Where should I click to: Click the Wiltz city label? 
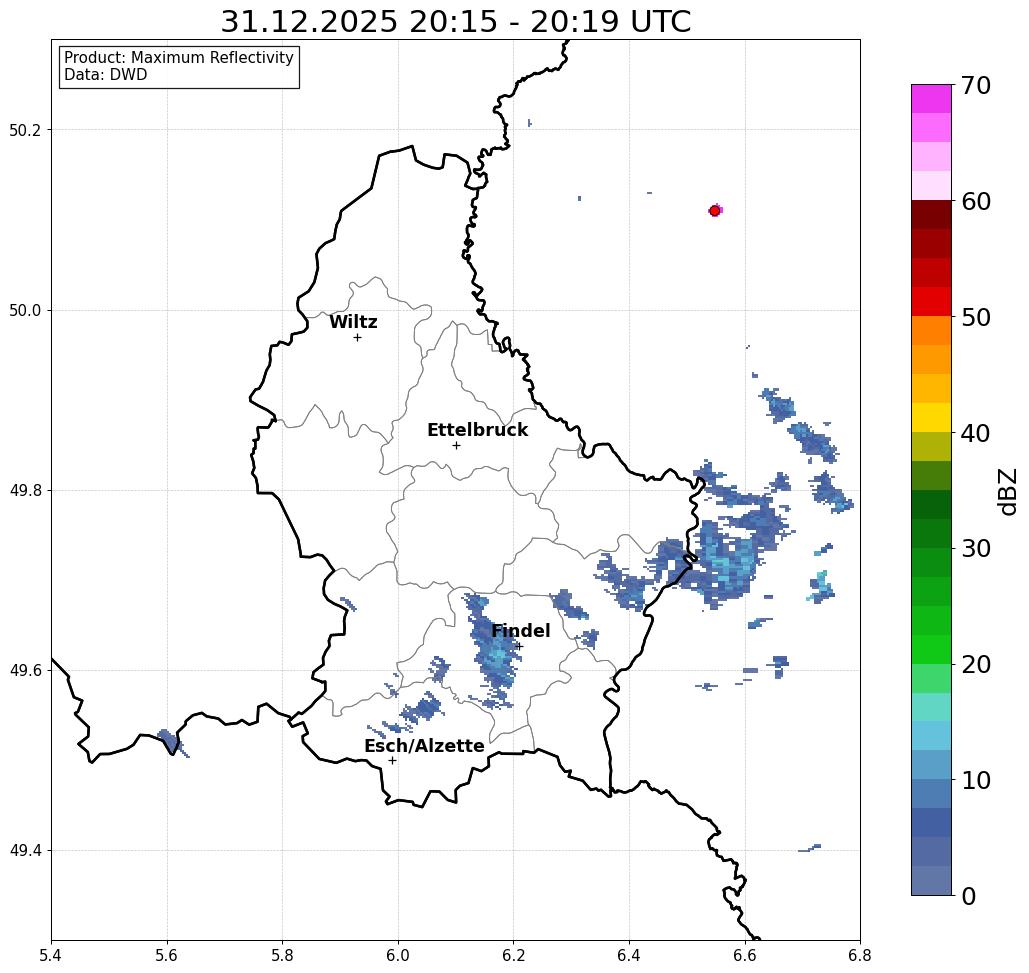point(353,322)
